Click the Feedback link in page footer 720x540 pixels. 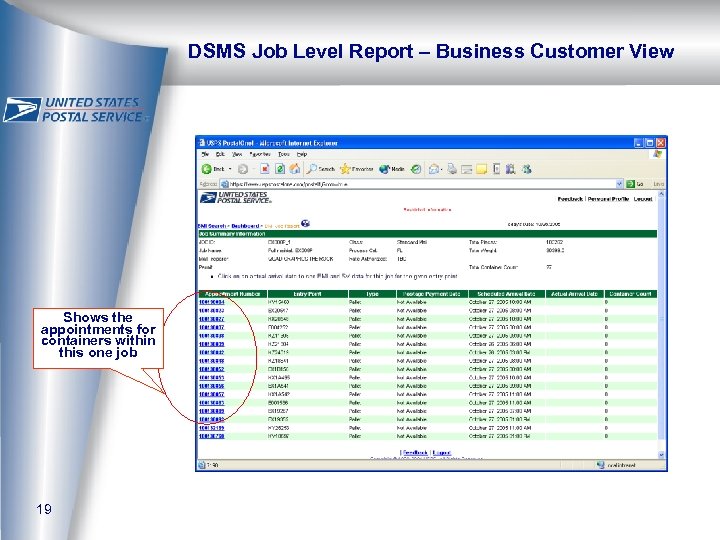coord(415,453)
